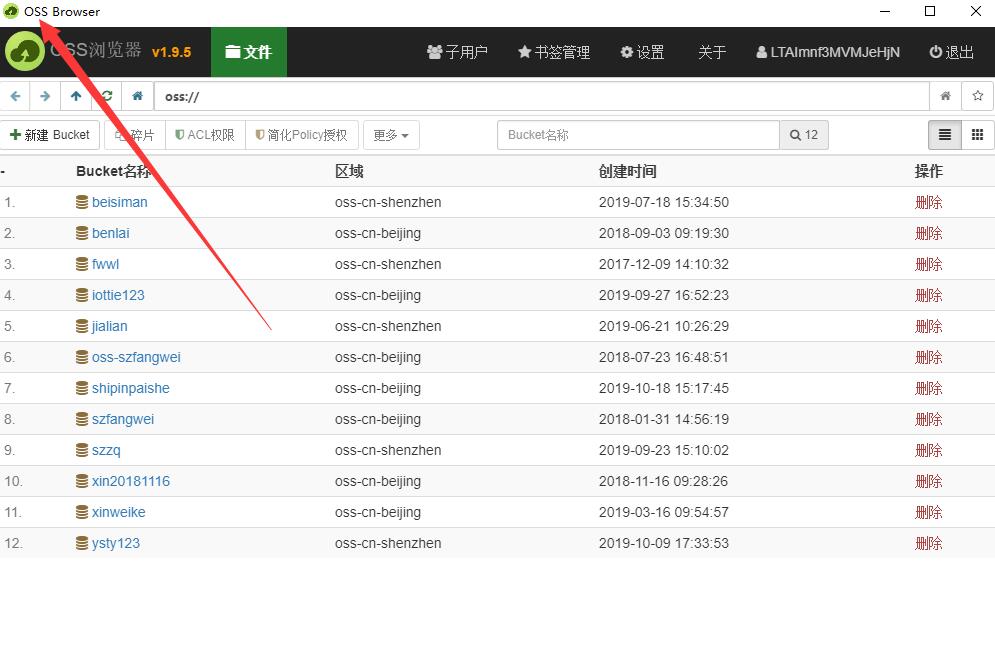Open the beisiman bucket

coord(119,202)
